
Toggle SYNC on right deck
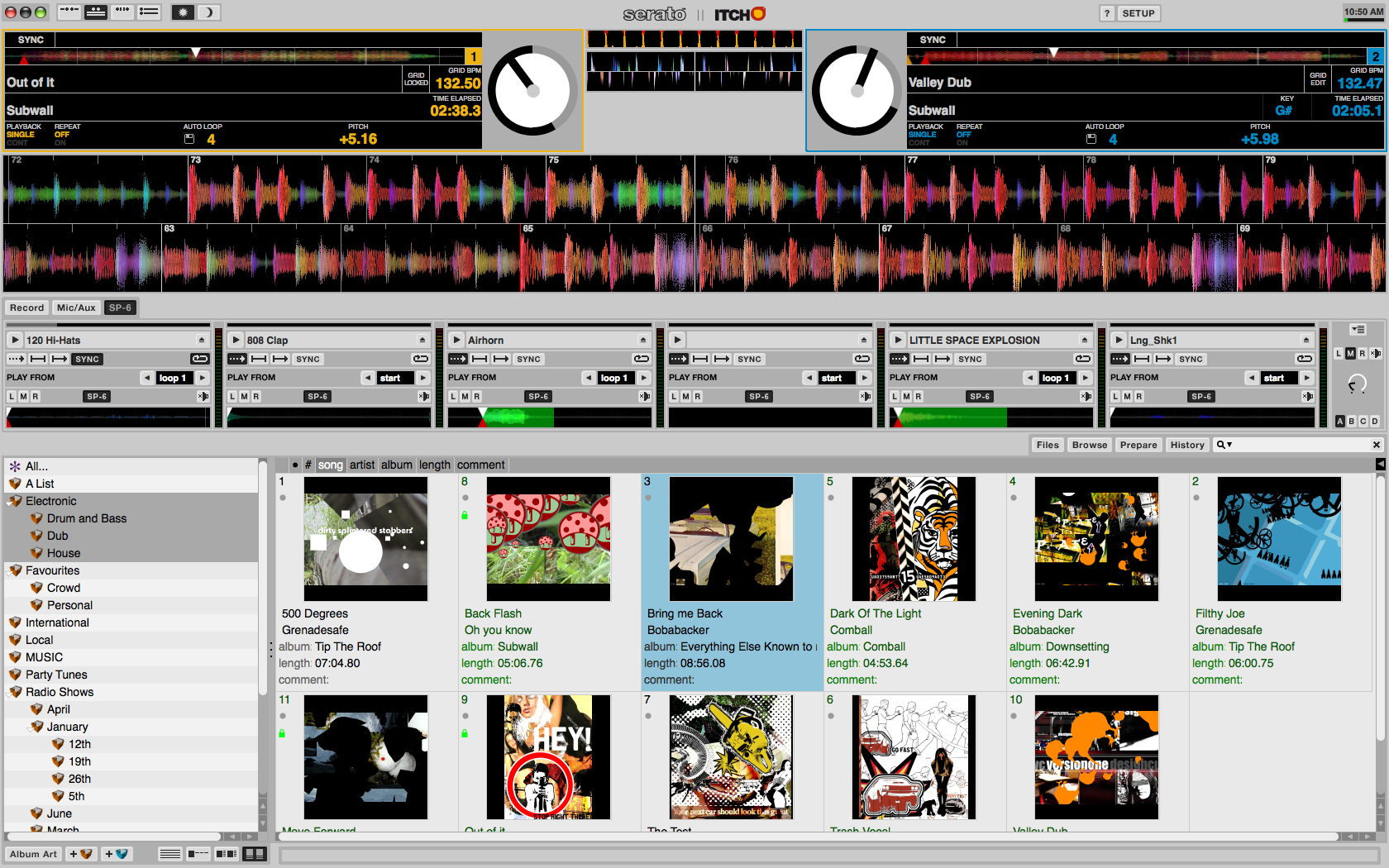(933, 40)
